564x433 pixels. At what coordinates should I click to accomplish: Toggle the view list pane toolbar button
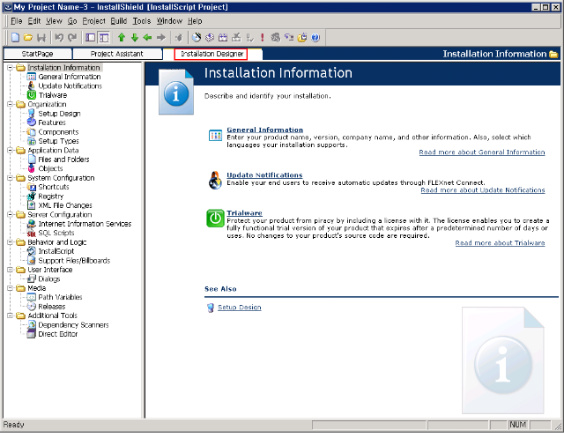[x=90, y=37]
